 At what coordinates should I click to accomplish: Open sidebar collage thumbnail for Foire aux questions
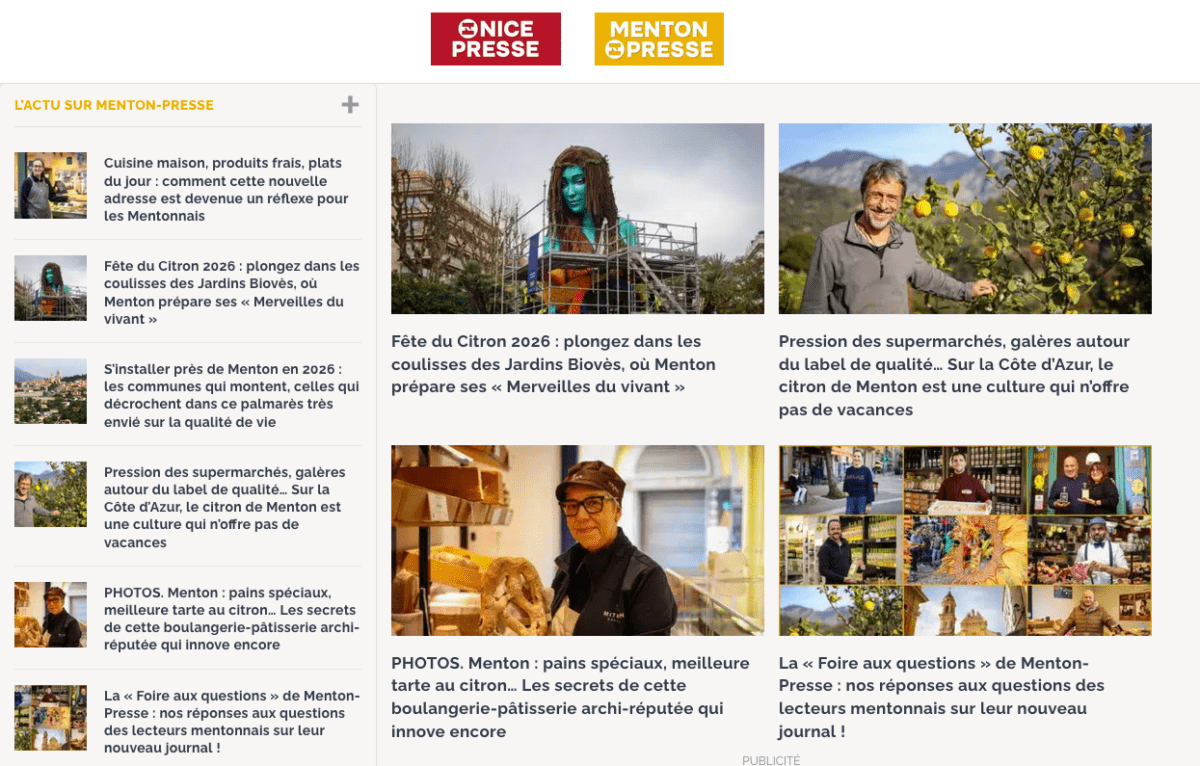(x=51, y=718)
